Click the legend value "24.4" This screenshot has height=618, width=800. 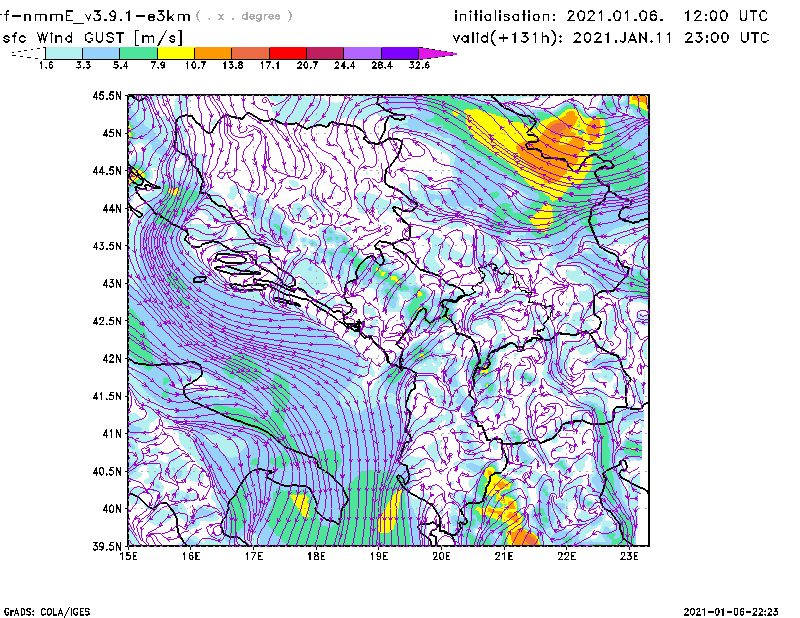[x=344, y=65]
